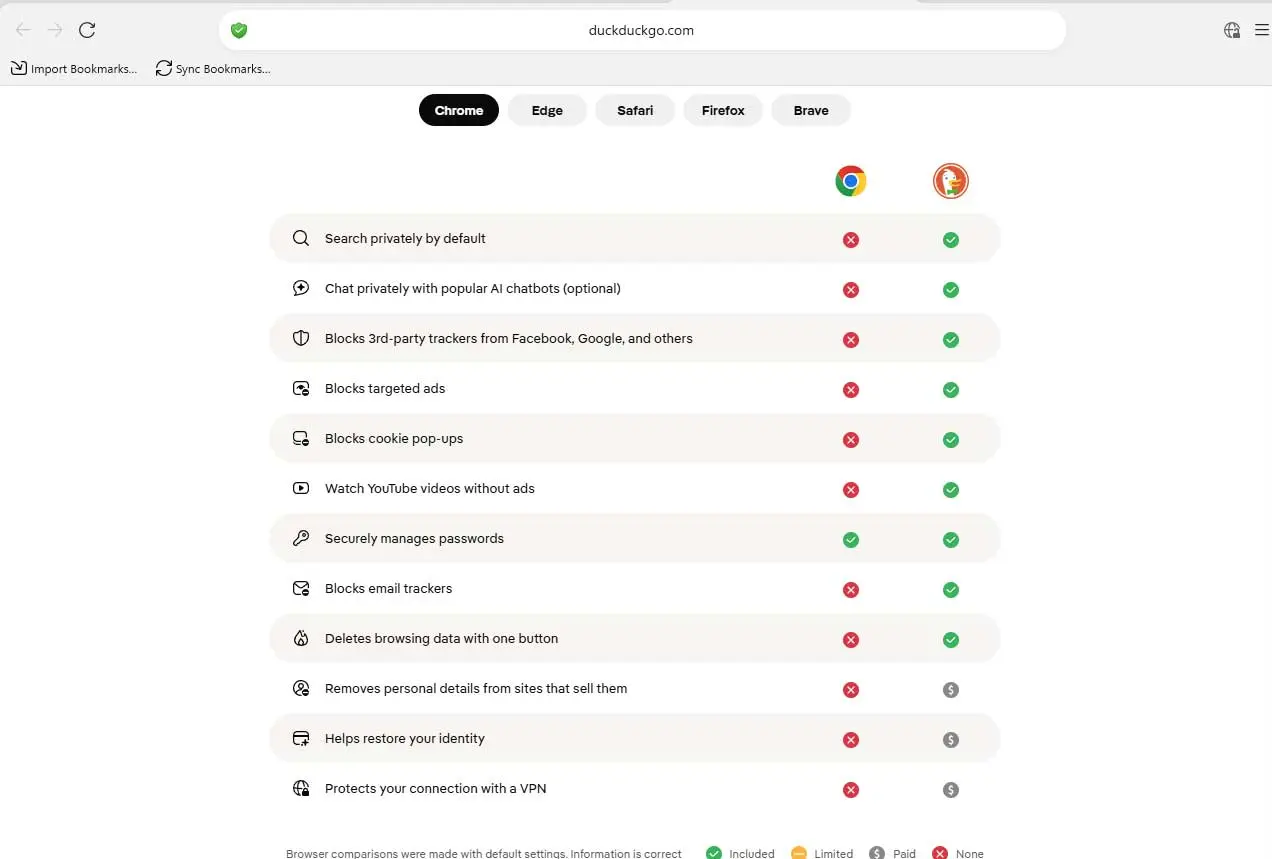Click DuckDuckGo's green check for Blocks targeted ads
1272x859 pixels.
(x=951, y=390)
